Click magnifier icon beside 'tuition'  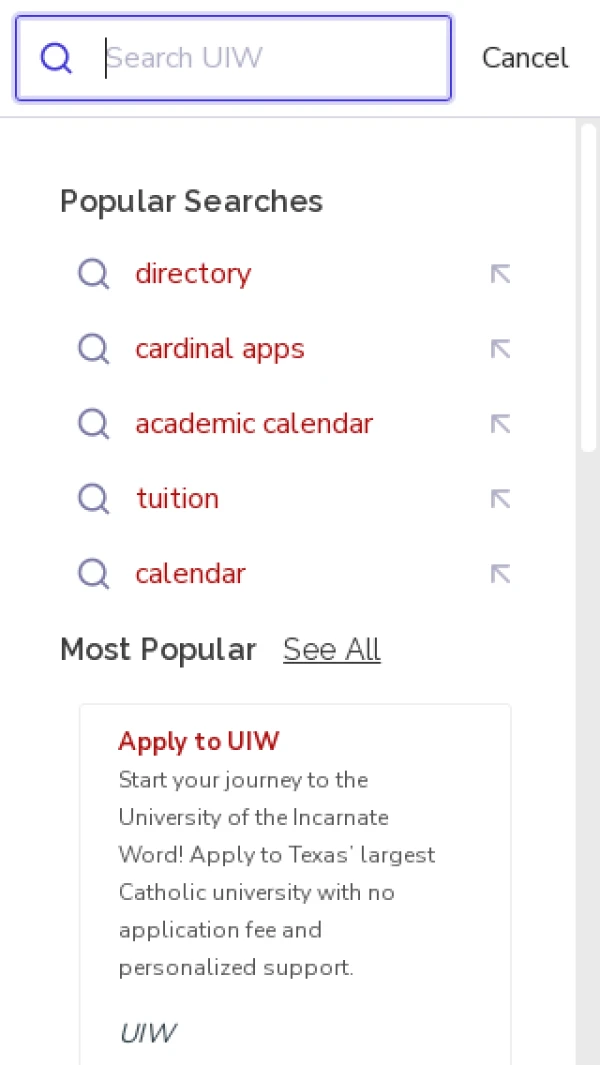point(94,498)
